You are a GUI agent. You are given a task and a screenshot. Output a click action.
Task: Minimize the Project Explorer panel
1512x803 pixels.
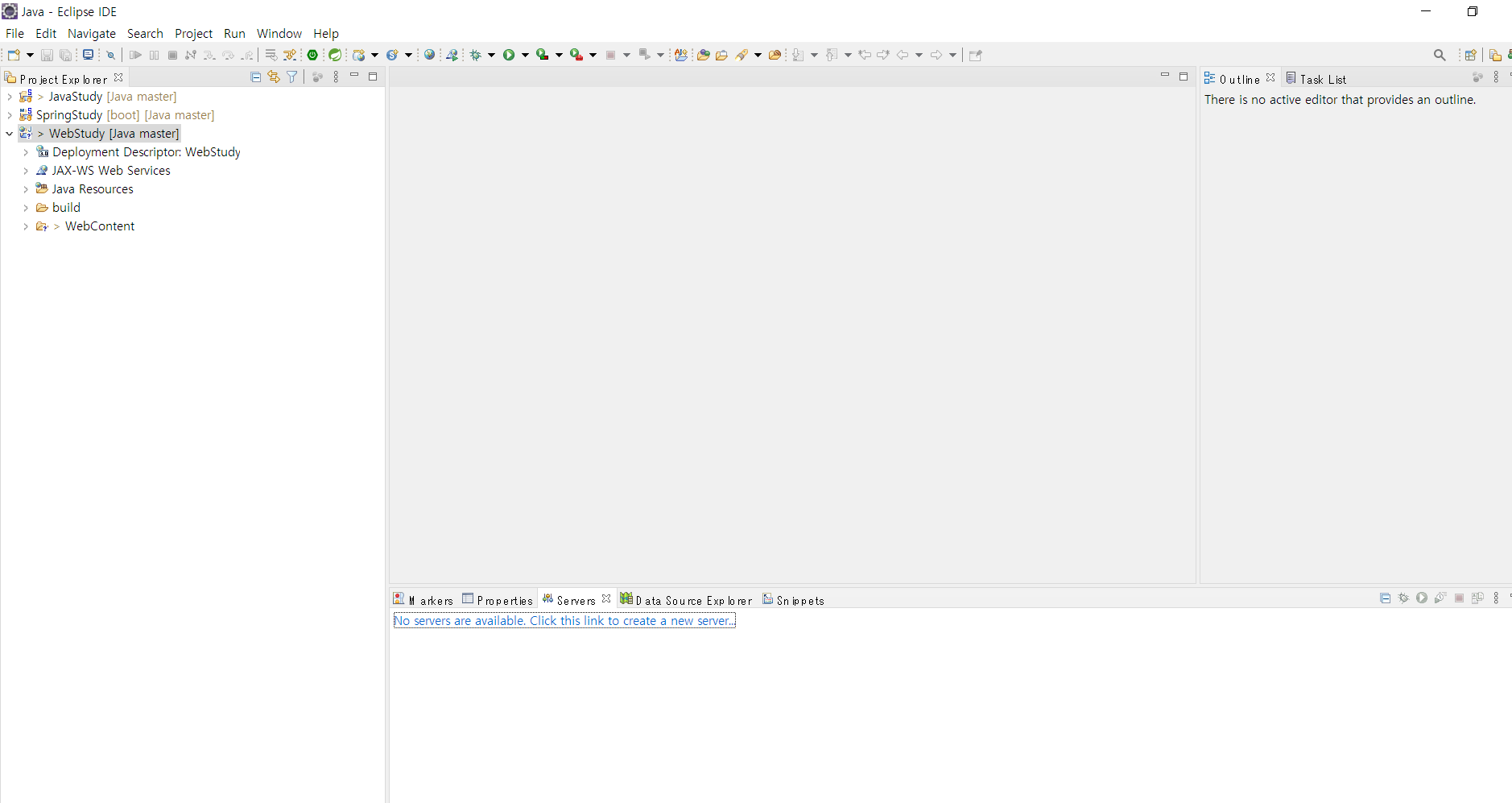[x=354, y=77]
